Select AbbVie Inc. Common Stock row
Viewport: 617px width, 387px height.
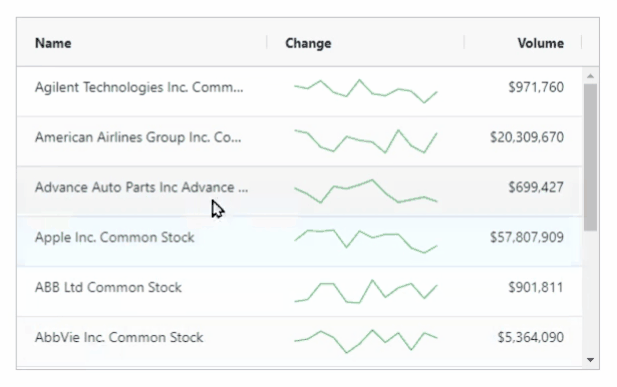tap(299, 341)
